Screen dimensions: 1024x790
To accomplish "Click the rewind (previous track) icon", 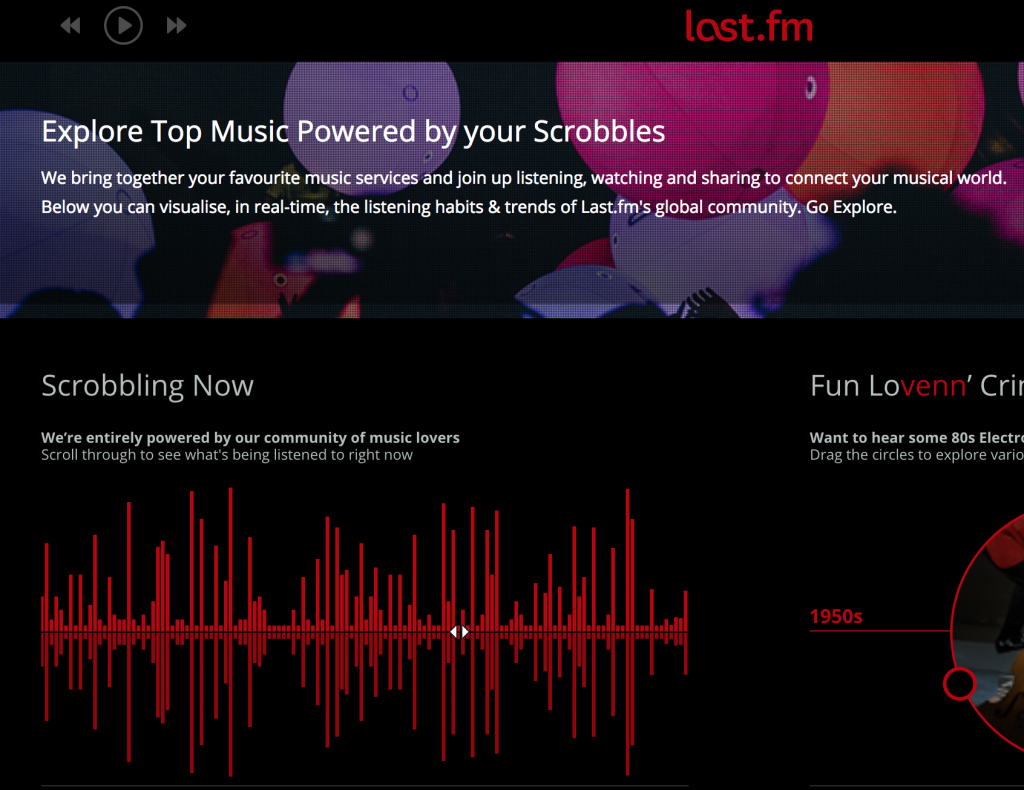I will tap(71, 25).
